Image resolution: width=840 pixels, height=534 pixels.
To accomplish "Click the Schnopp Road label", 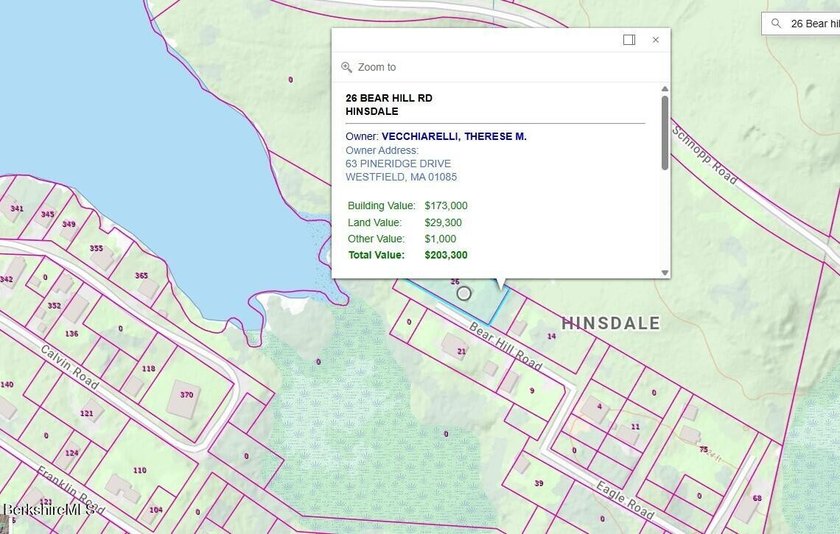I will click(704, 155).
